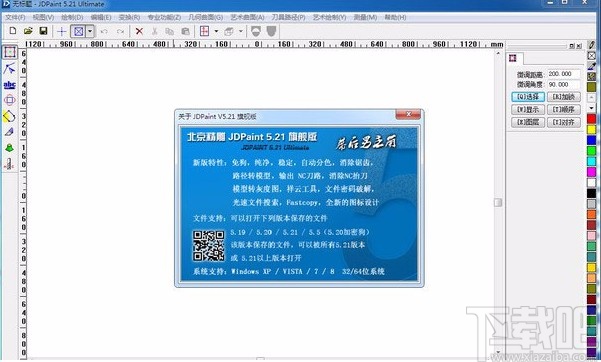Select the gray wedge relief tool
Screen dimensions: 601x362
[10, 132]
